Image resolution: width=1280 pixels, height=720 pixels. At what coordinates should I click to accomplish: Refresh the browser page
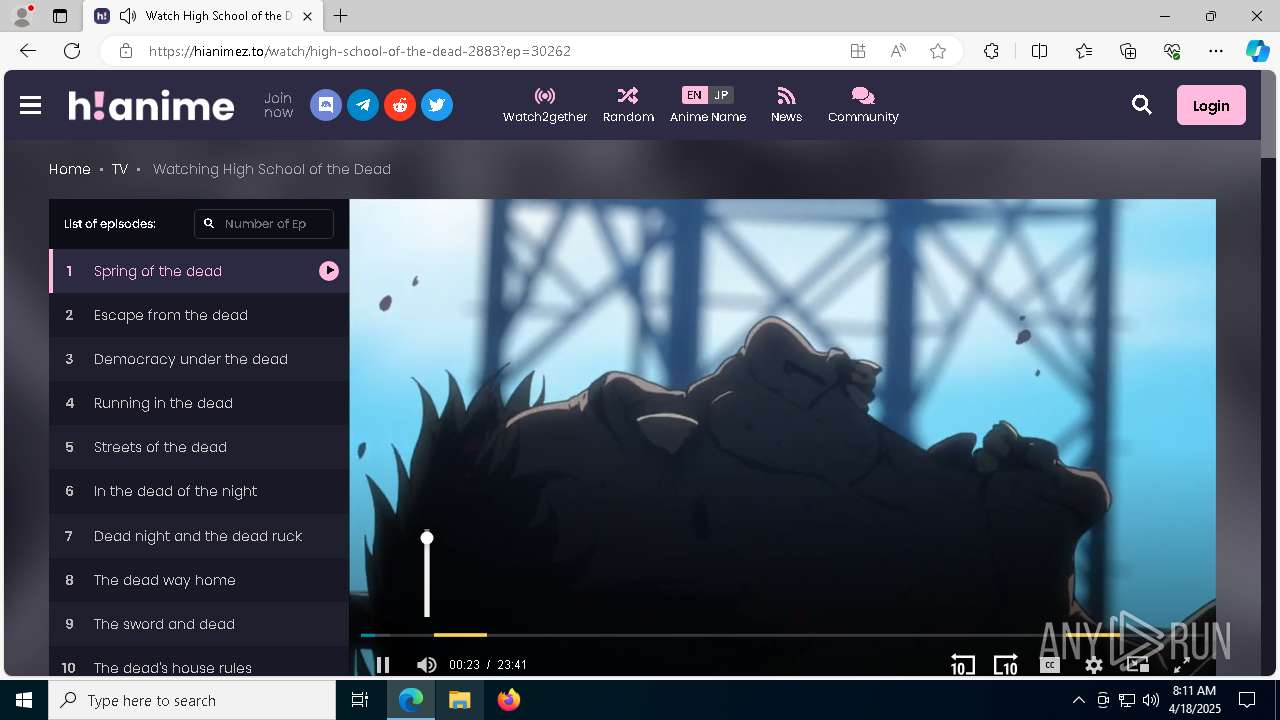72,51
